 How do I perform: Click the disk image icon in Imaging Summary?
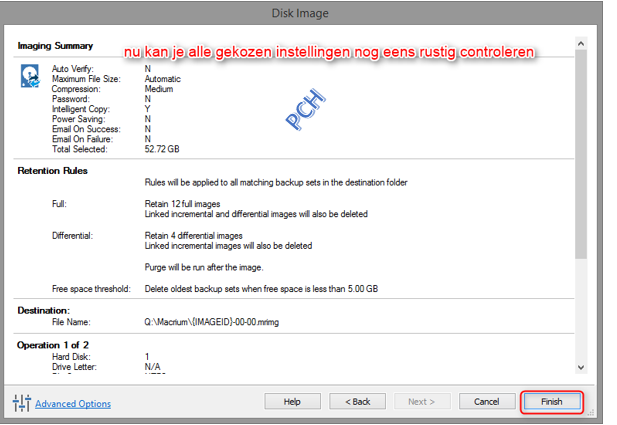click(30, 76)
